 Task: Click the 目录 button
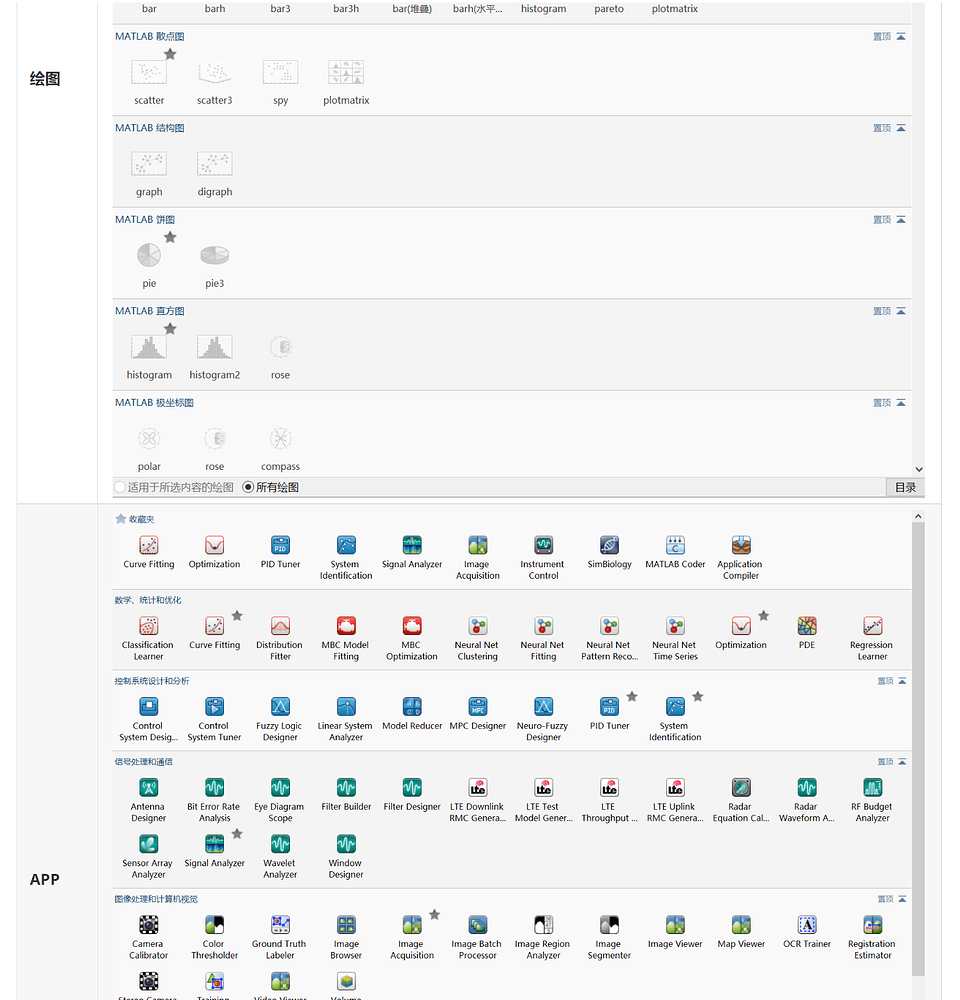point(906,487)
